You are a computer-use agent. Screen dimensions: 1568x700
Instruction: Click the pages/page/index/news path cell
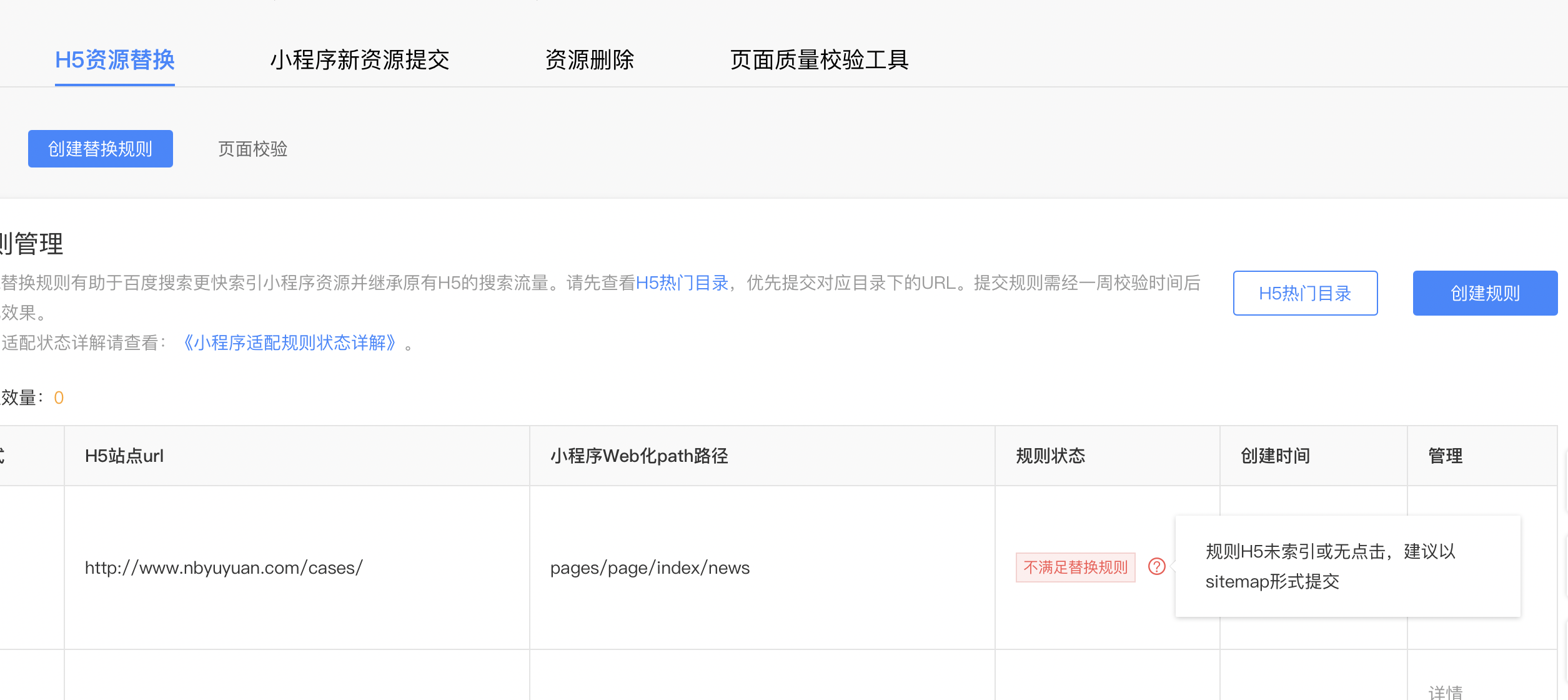650,567
